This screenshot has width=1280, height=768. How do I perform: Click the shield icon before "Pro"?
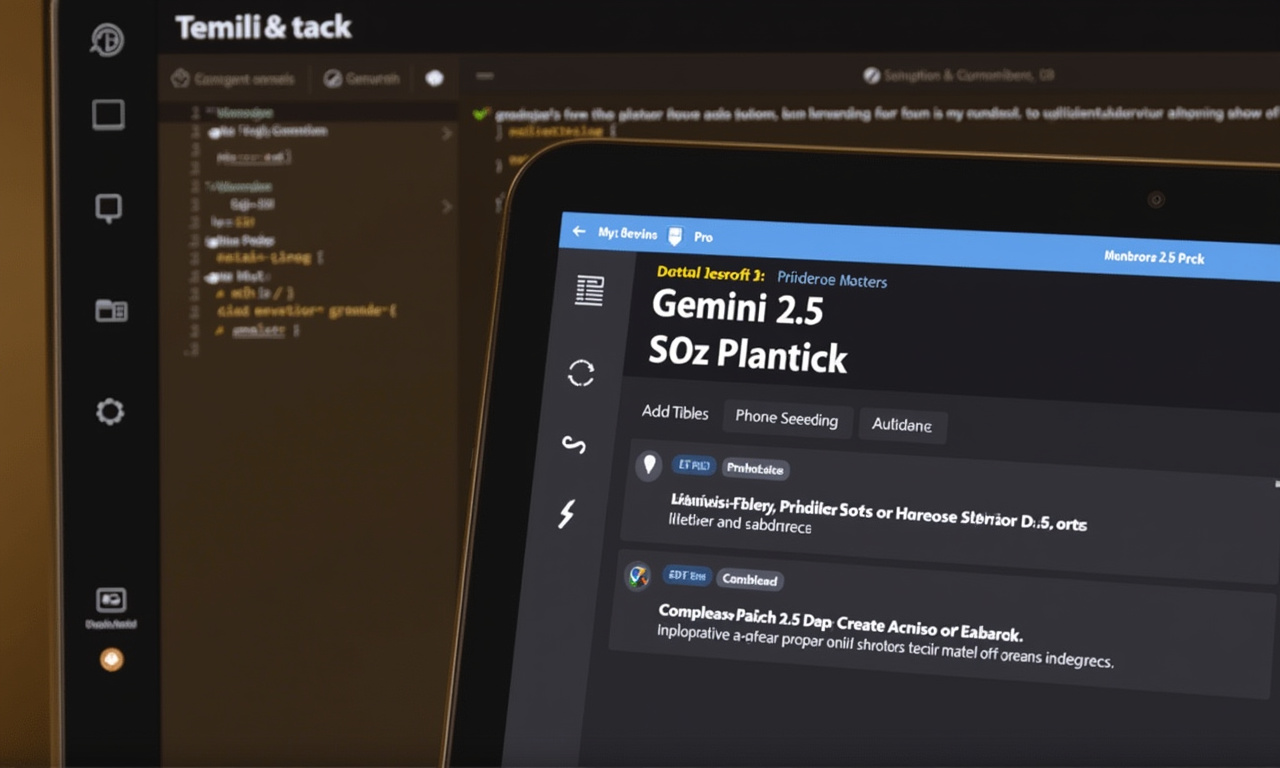point(675,236)
